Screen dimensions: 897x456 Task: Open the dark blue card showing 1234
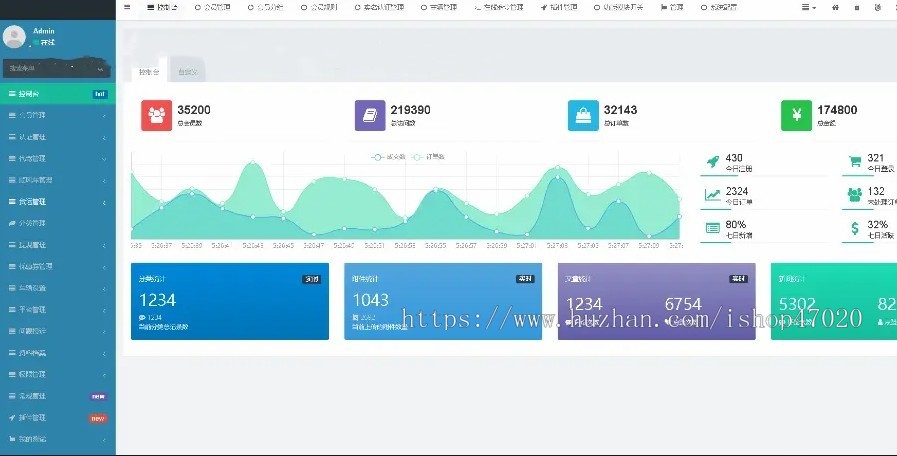pyautogui.click(x=230, y=302)
